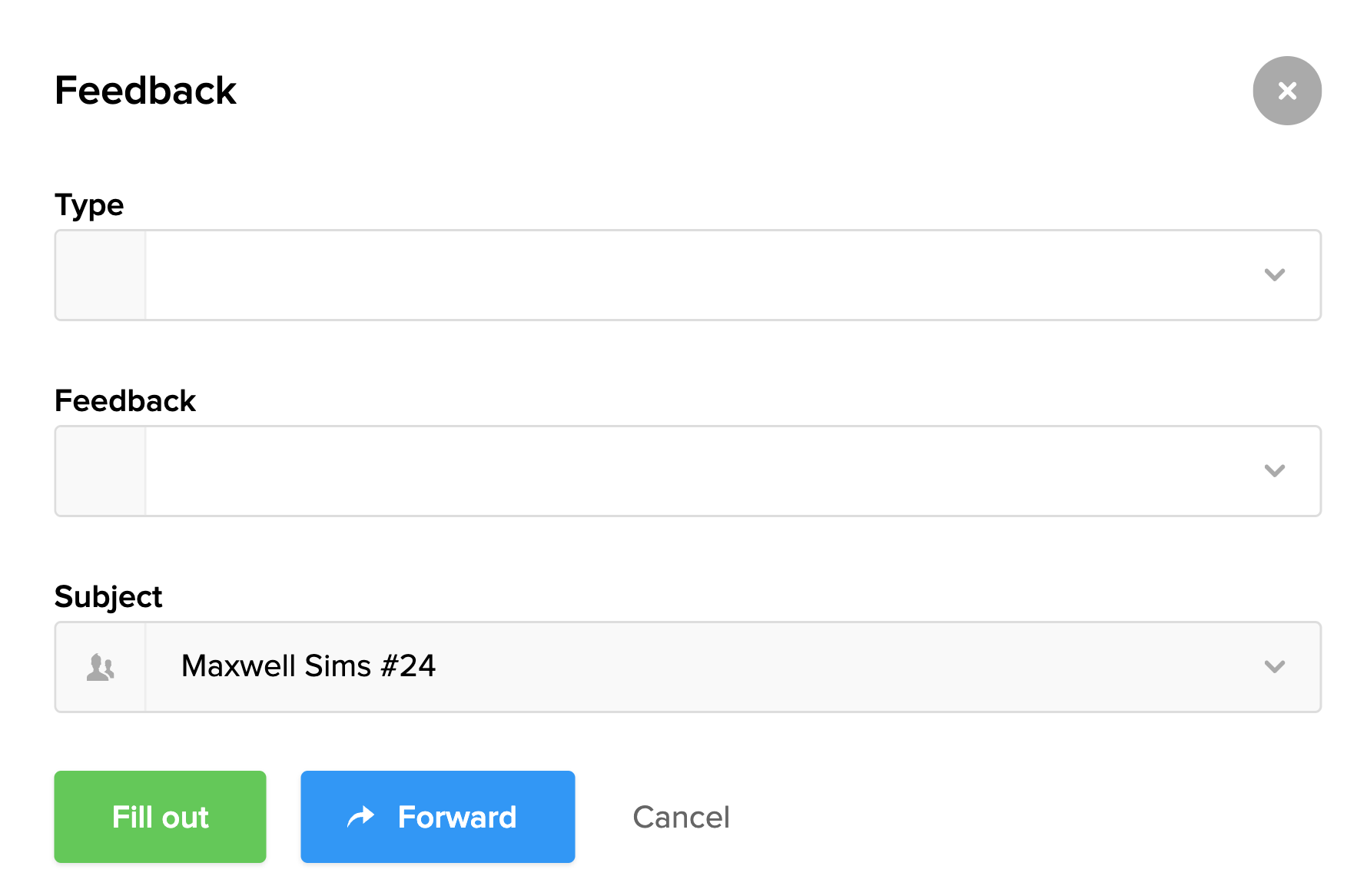Select the Maxwell Sims #24 subject value
Screen dimensions: 1357x896
[x=308, y=666]
